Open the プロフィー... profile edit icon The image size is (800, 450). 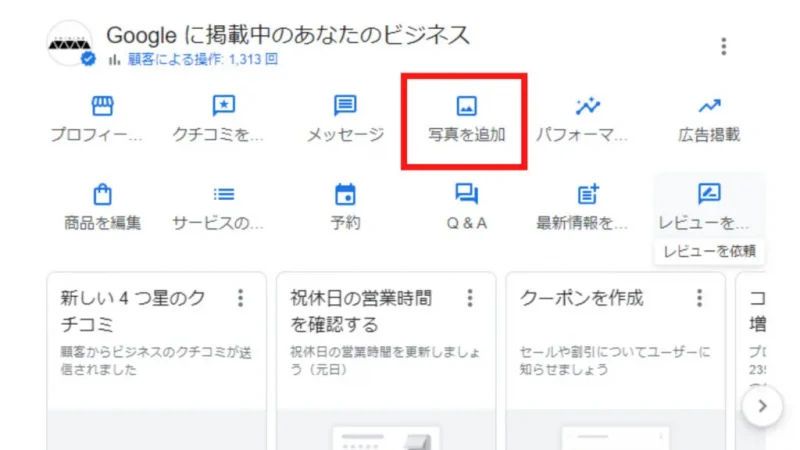[x=102, y=106]
